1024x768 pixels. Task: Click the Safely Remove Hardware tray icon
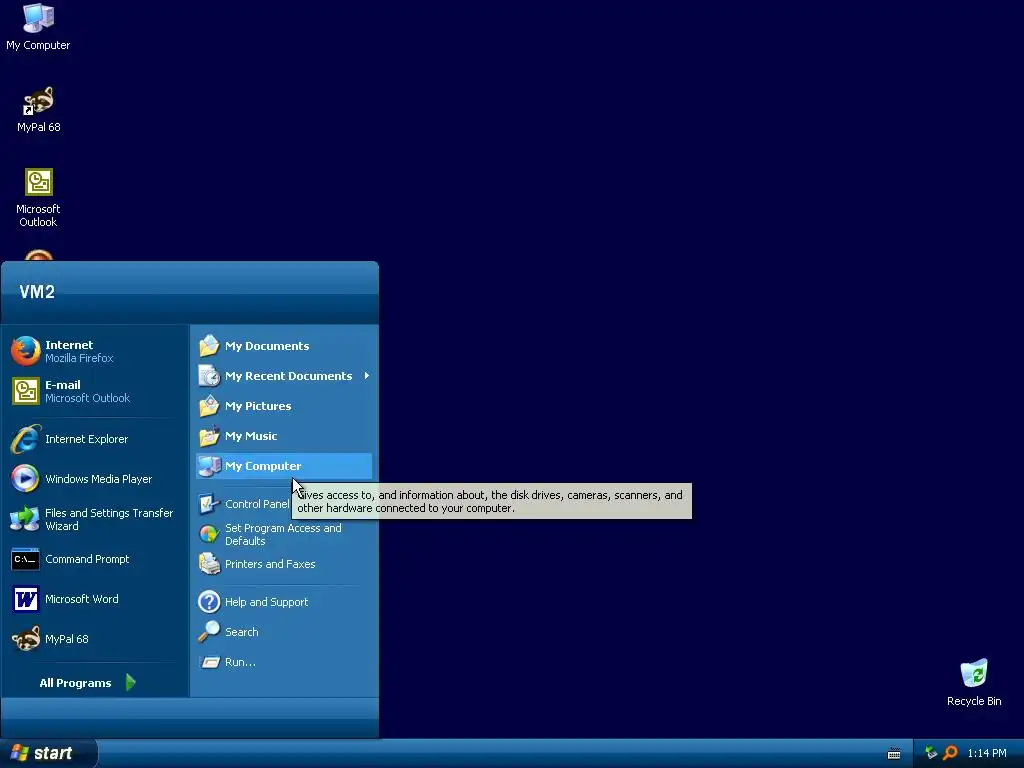tap(931, 753)
